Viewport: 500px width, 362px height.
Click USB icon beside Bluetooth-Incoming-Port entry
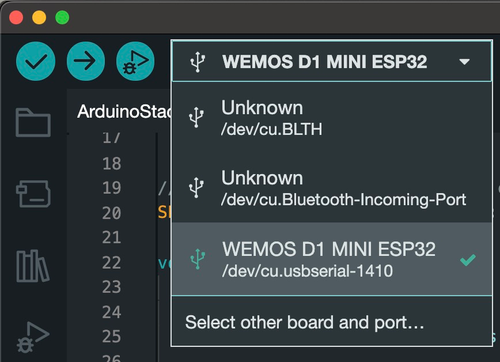coord(196,188)
